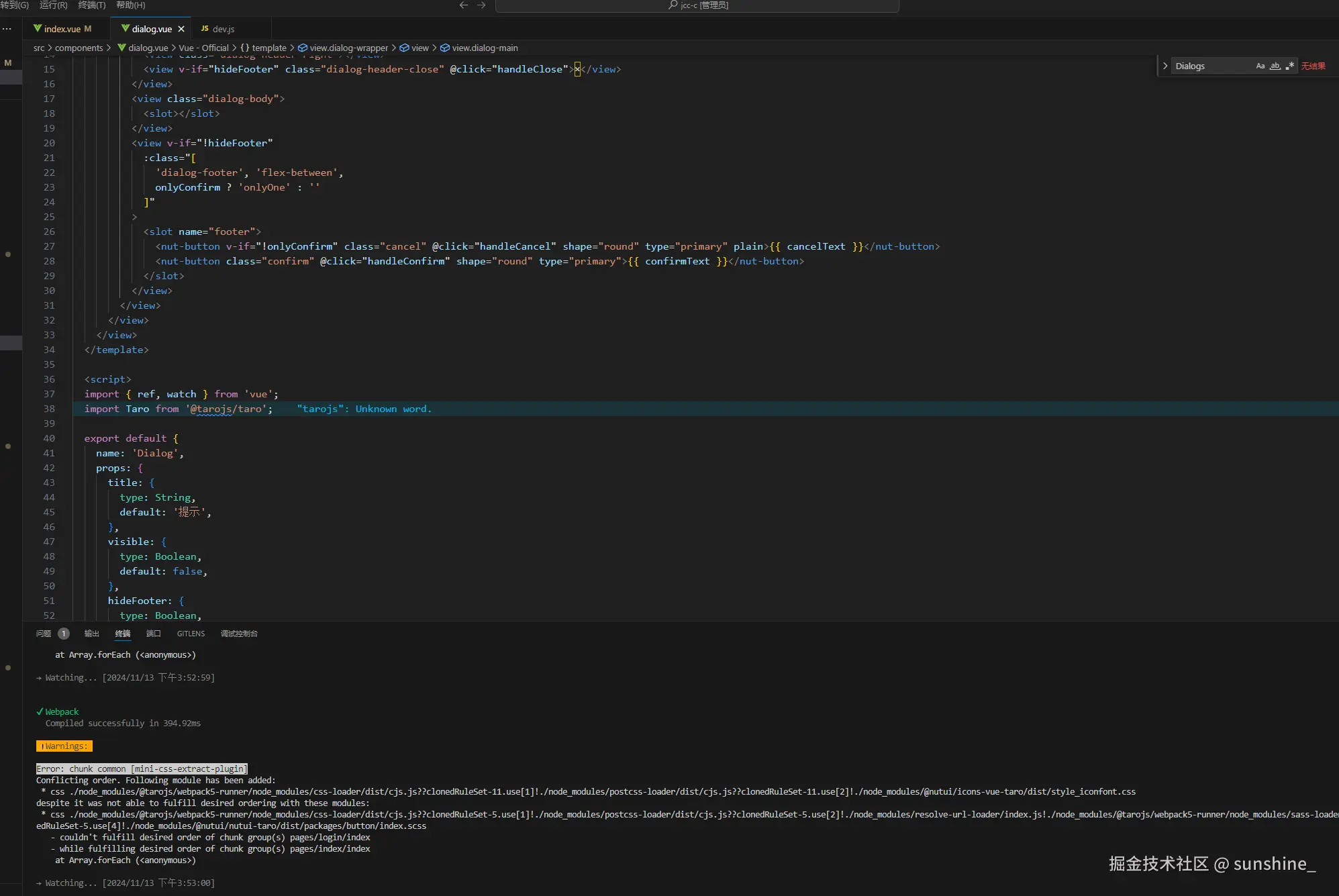This screenshot has width=1339, height=896.
Task: Click the search icon in command center
Action: [x=673, y=5]
